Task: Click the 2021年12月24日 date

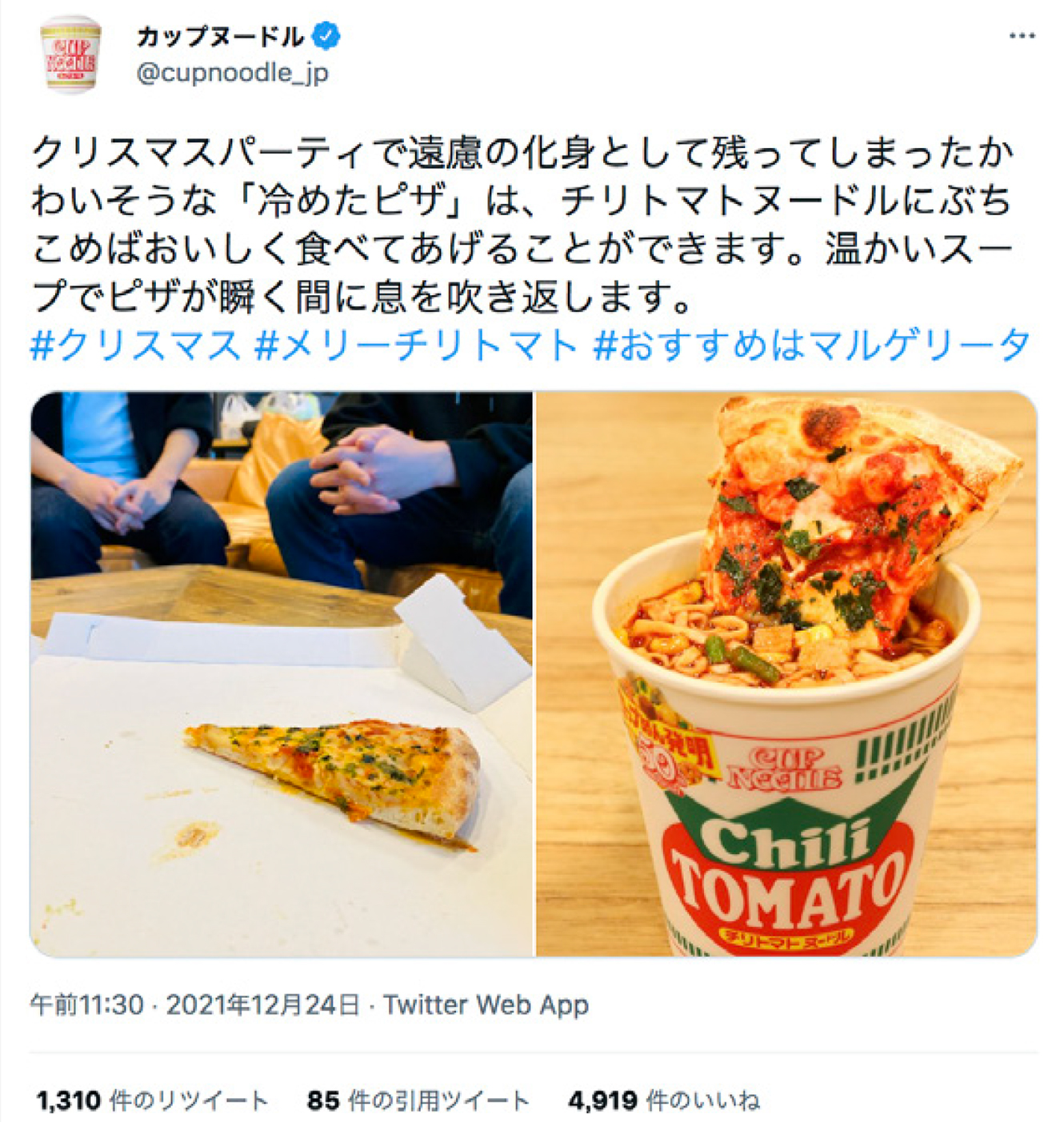Action: 263,1004
